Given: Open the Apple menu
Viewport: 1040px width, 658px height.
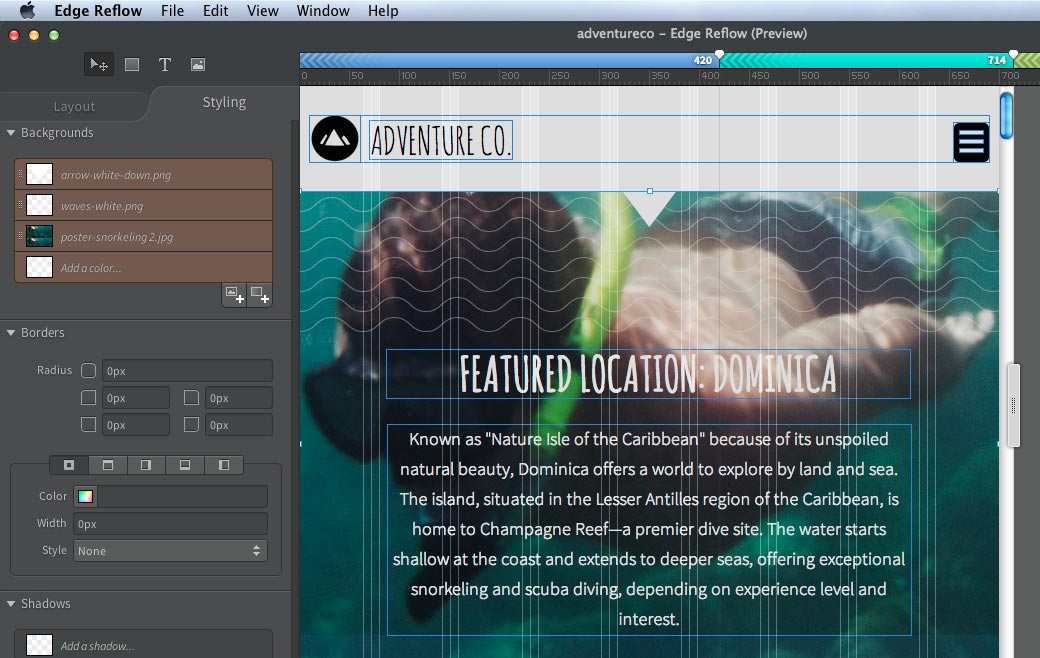Looking at the screenshot, I should click(27, 11).
